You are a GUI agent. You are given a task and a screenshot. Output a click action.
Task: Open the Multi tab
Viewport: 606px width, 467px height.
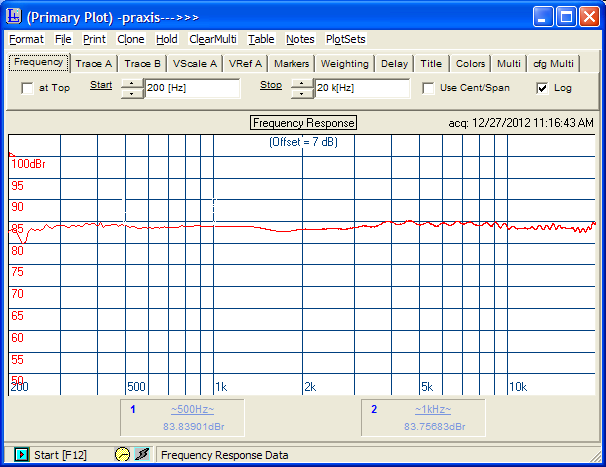(509, 63)
